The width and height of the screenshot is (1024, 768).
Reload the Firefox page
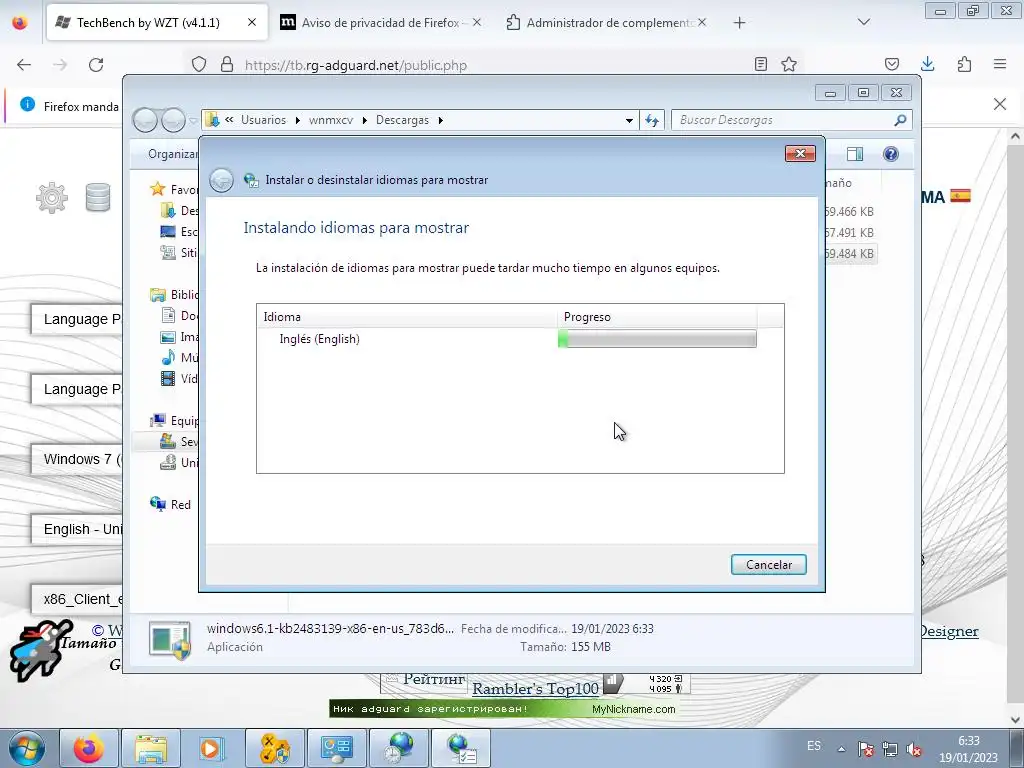(96, 65)
